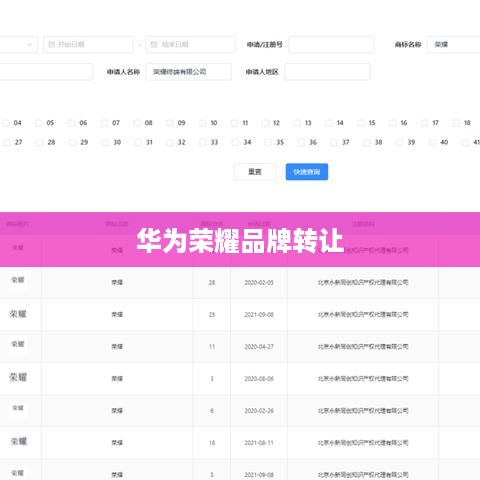Tick the class 16 checkbox
Screen dimensions: 480x480
click(392, 123)
